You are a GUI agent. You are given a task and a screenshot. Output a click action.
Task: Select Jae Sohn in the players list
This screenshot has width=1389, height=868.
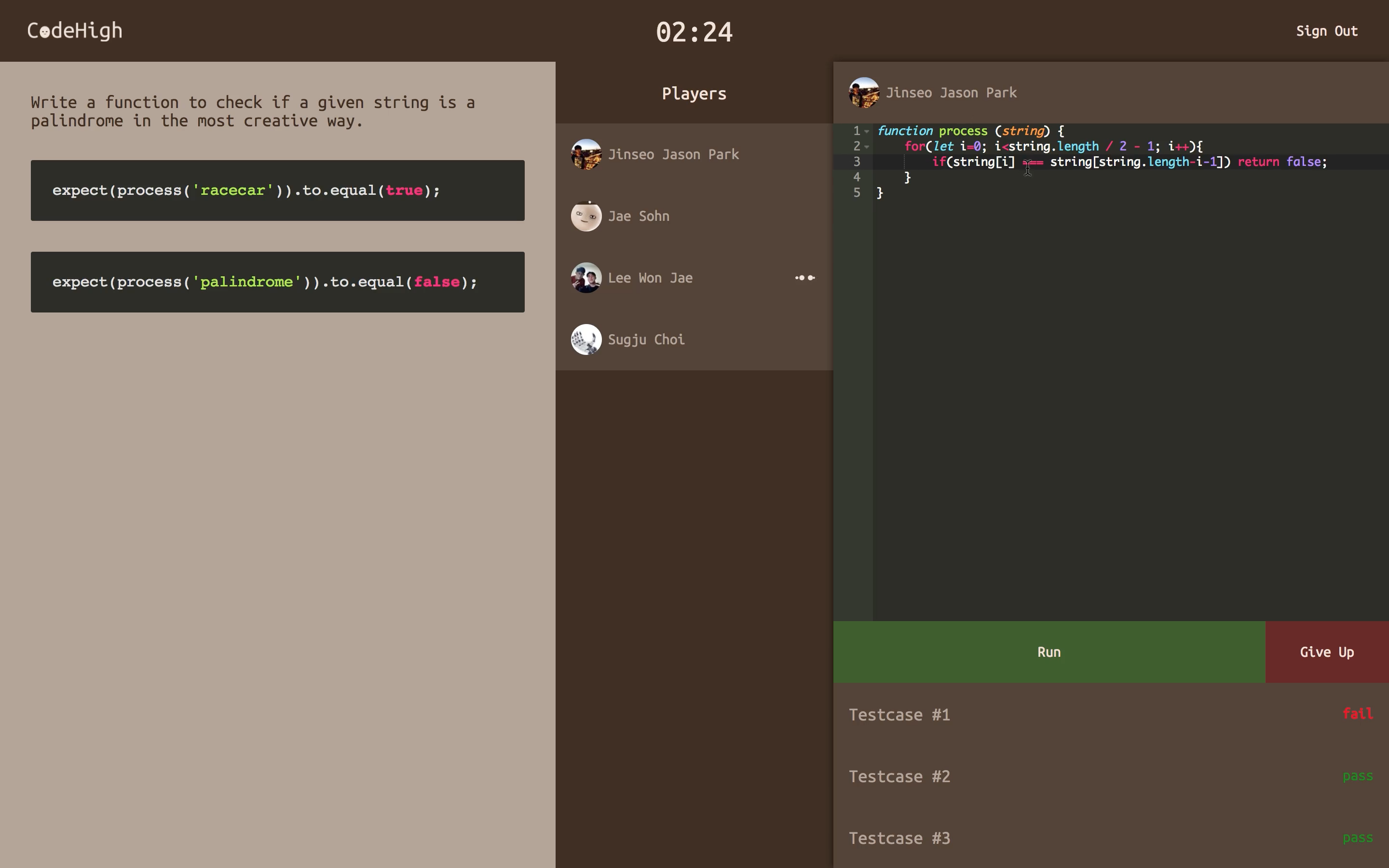(638, 217)
